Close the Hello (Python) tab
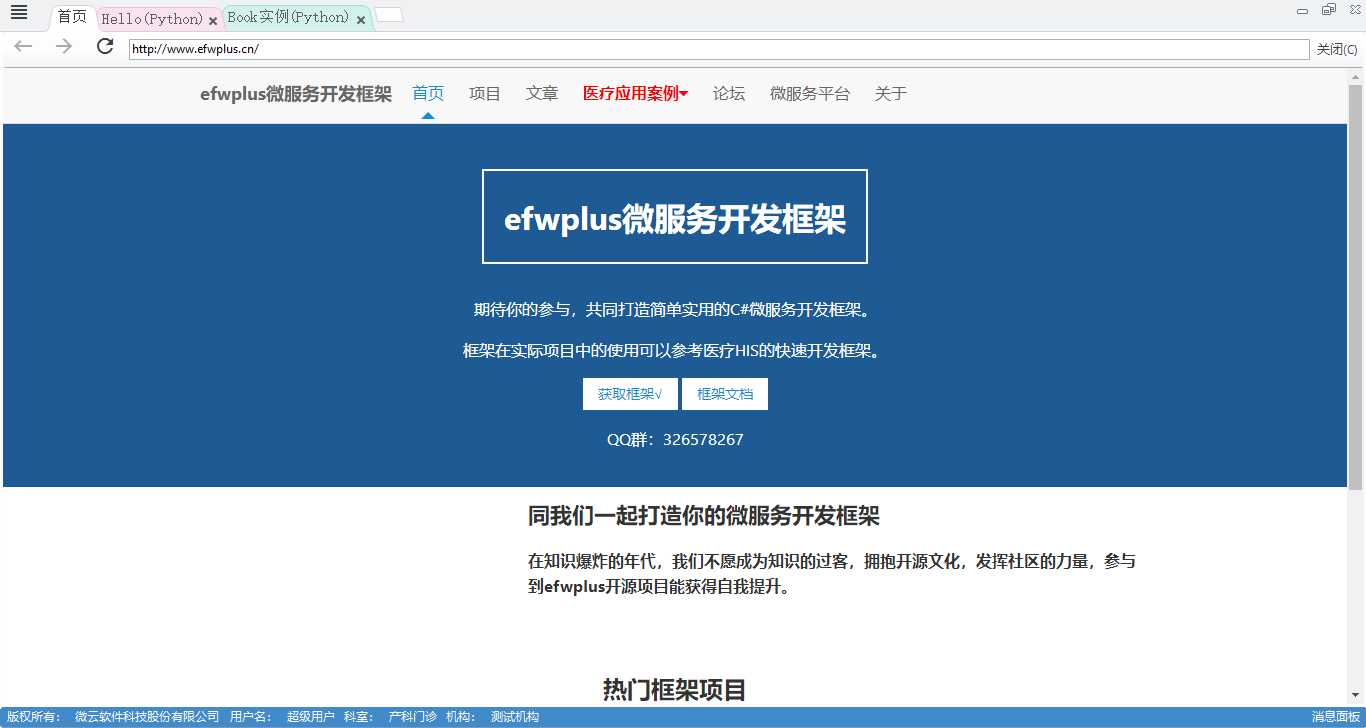The height and width of the screenshot is (728, 1366). (211, 17)
